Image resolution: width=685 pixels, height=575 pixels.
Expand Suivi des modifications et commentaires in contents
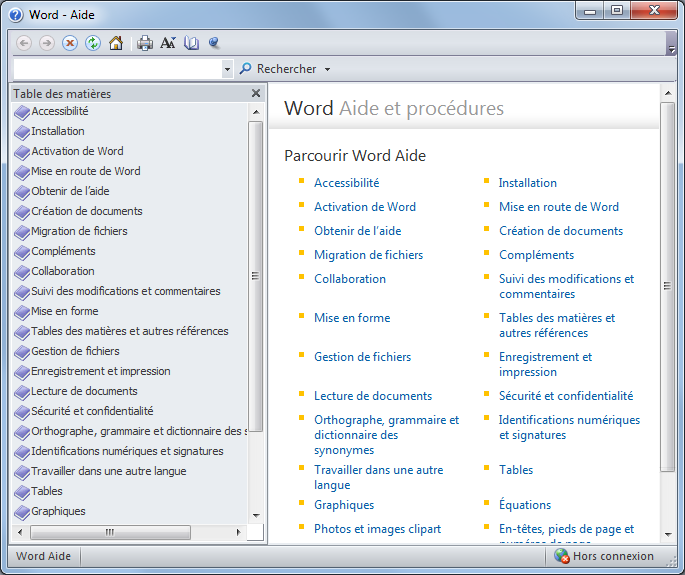click(x=22, y=292)
